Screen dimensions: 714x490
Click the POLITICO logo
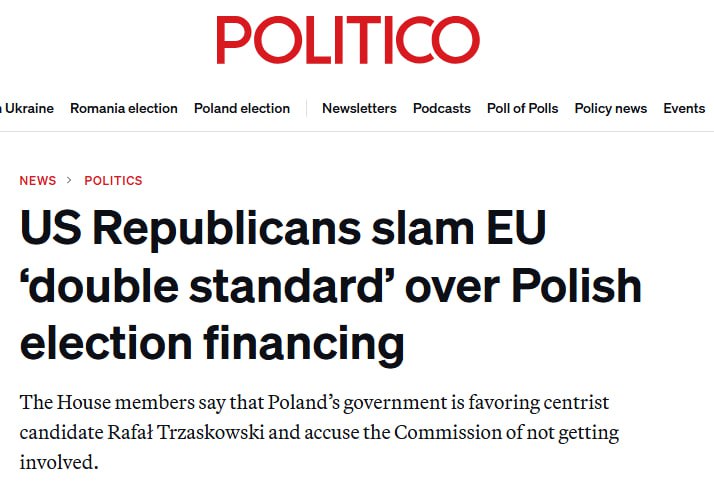coord(347,40)
